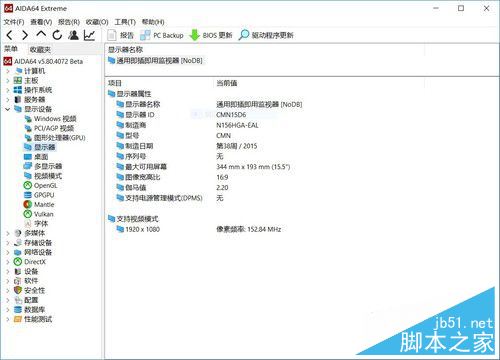Select the 桌面 tree item
500x360 pixels.
[x=36, y=157]
